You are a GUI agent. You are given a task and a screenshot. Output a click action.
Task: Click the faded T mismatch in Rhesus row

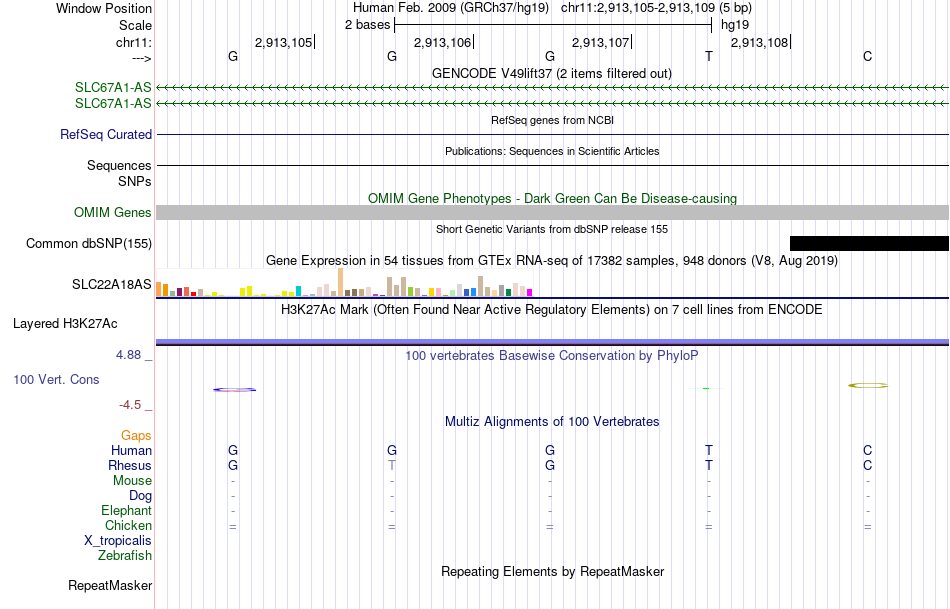pos(392,465)
